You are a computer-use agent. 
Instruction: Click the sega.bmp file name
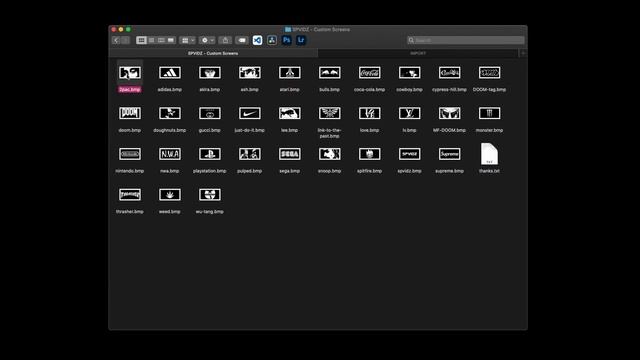coord(290,171)
